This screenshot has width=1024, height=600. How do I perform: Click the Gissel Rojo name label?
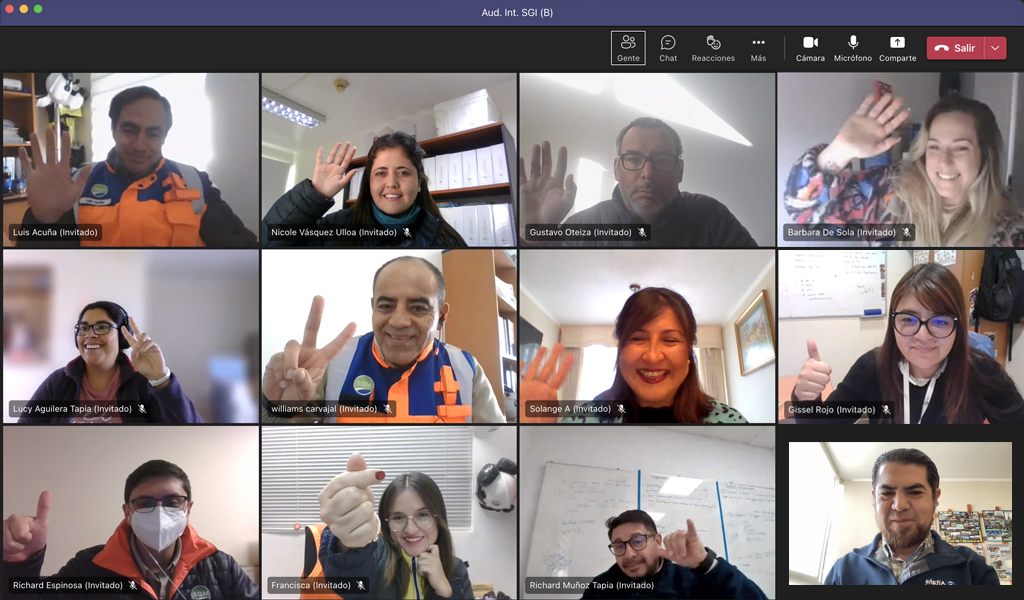coord(829,409)
